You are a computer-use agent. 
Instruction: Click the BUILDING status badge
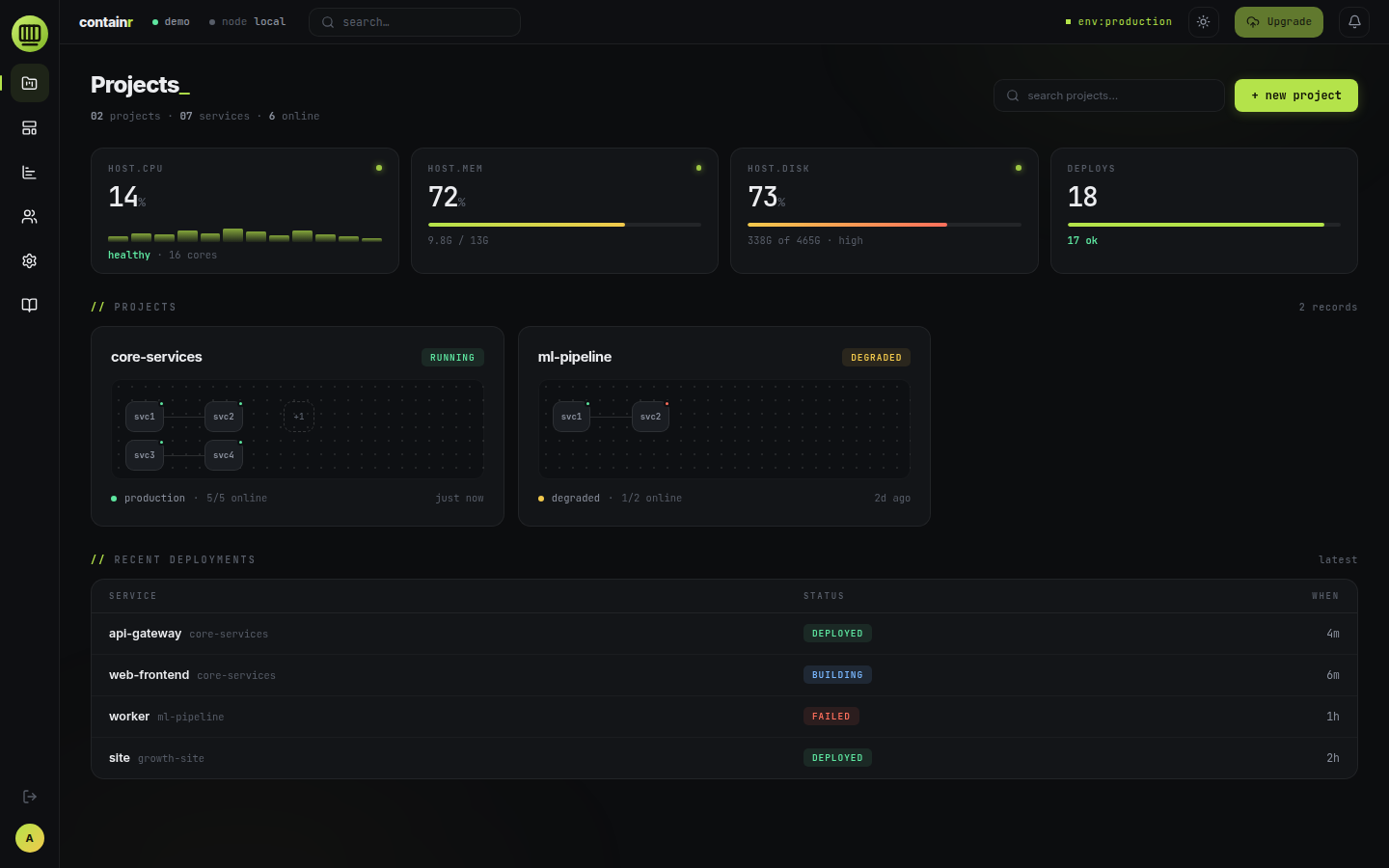point(837,675)
